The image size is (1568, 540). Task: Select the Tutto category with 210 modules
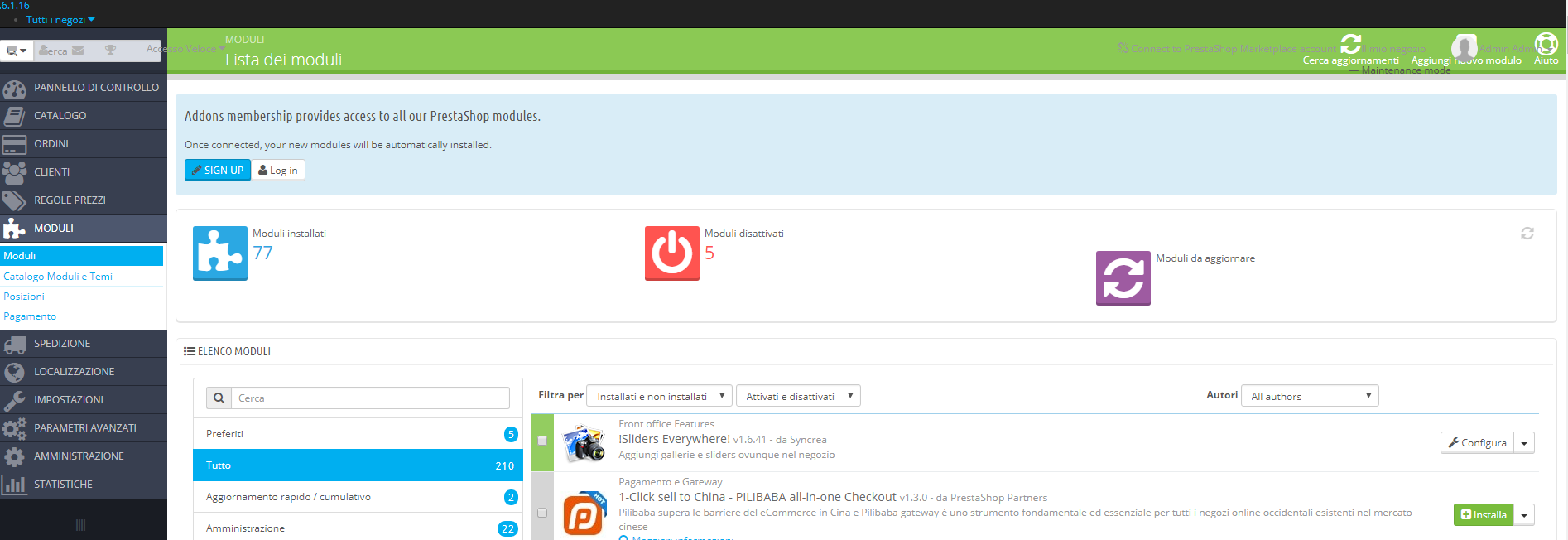[x=358, y=465]
